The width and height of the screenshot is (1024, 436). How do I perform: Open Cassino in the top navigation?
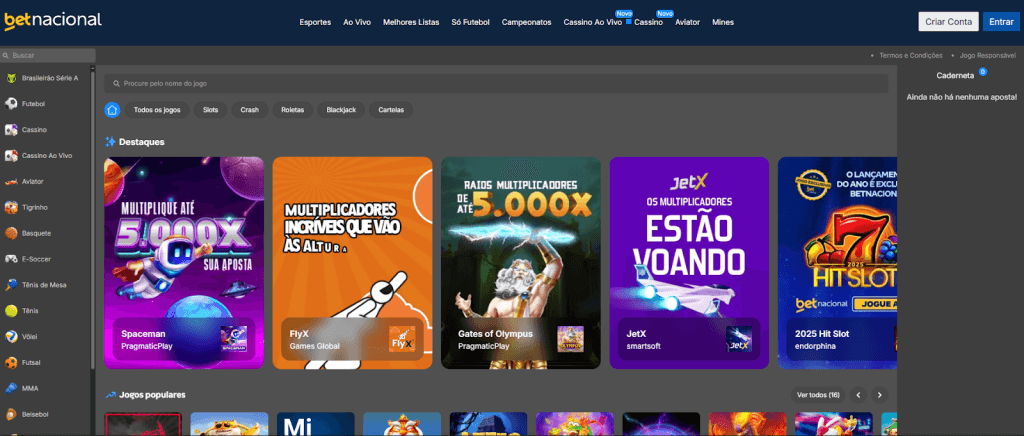click(648, 22)
